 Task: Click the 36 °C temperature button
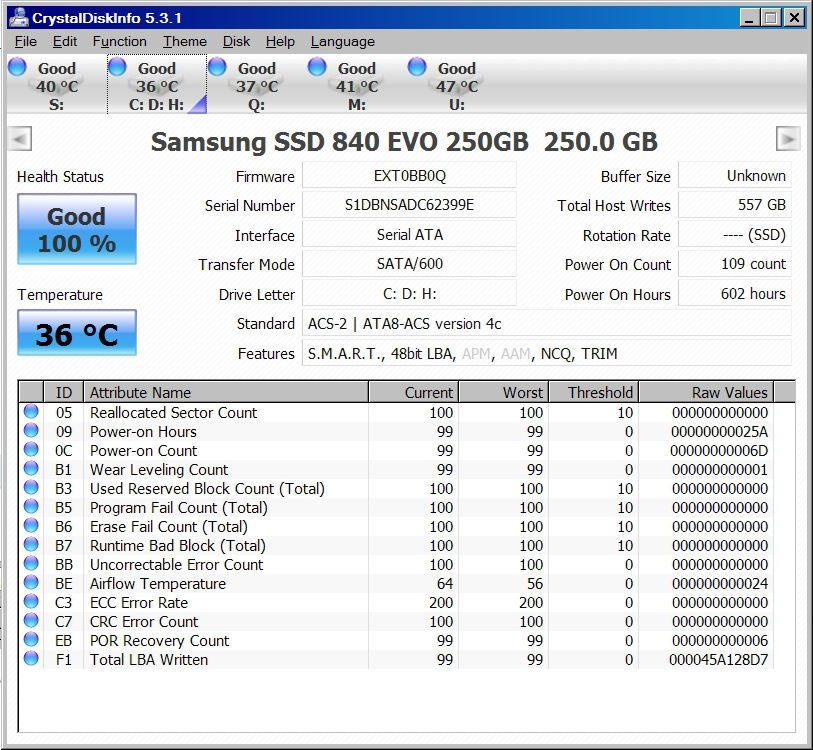tap(77, 333)
